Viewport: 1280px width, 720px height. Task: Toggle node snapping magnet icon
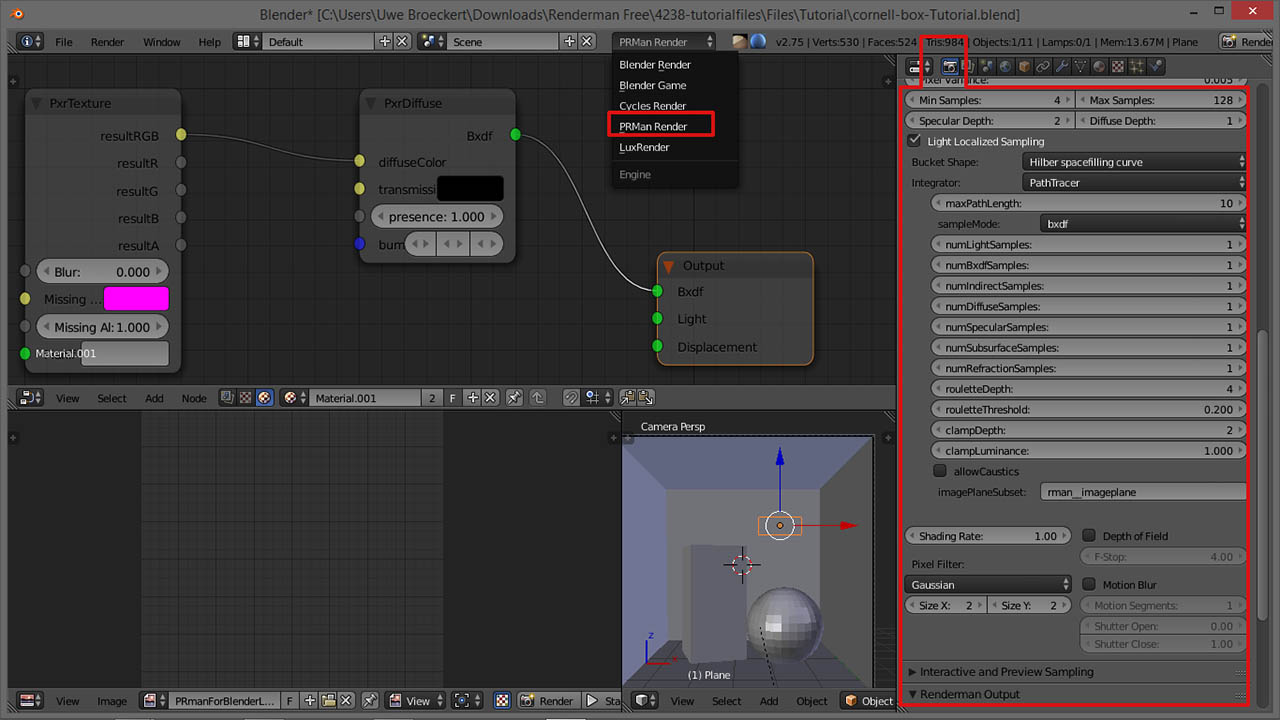[x=570, y=398]
